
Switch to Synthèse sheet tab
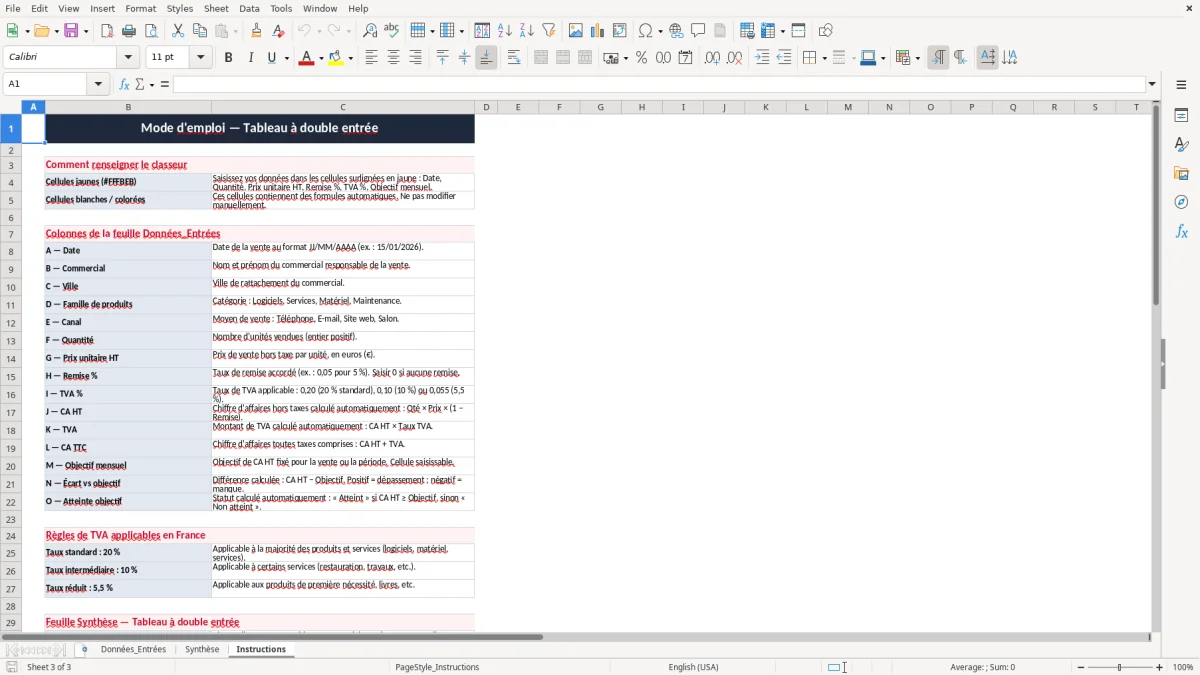click(202, 649)
